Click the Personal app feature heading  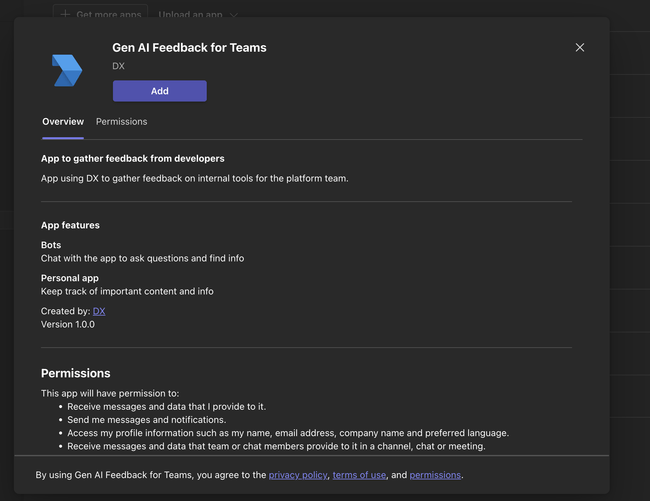click(x=70, y=278)
